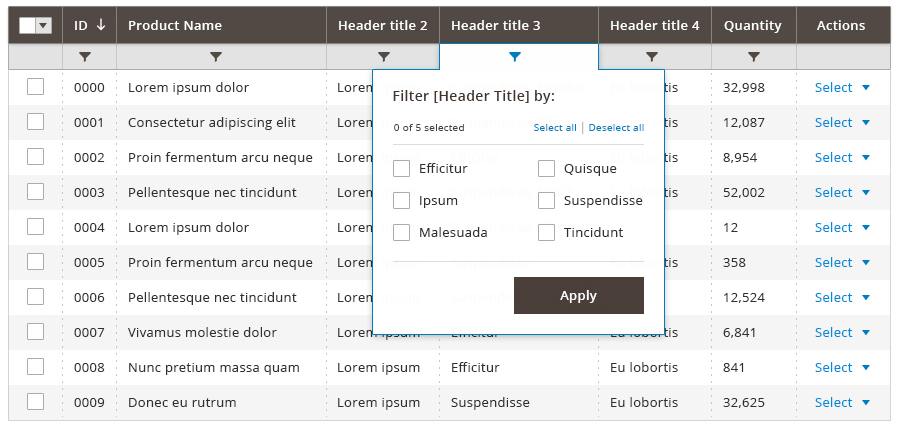
Task: Check the row checkbox for ID 0003
Action: pos(36,192)
